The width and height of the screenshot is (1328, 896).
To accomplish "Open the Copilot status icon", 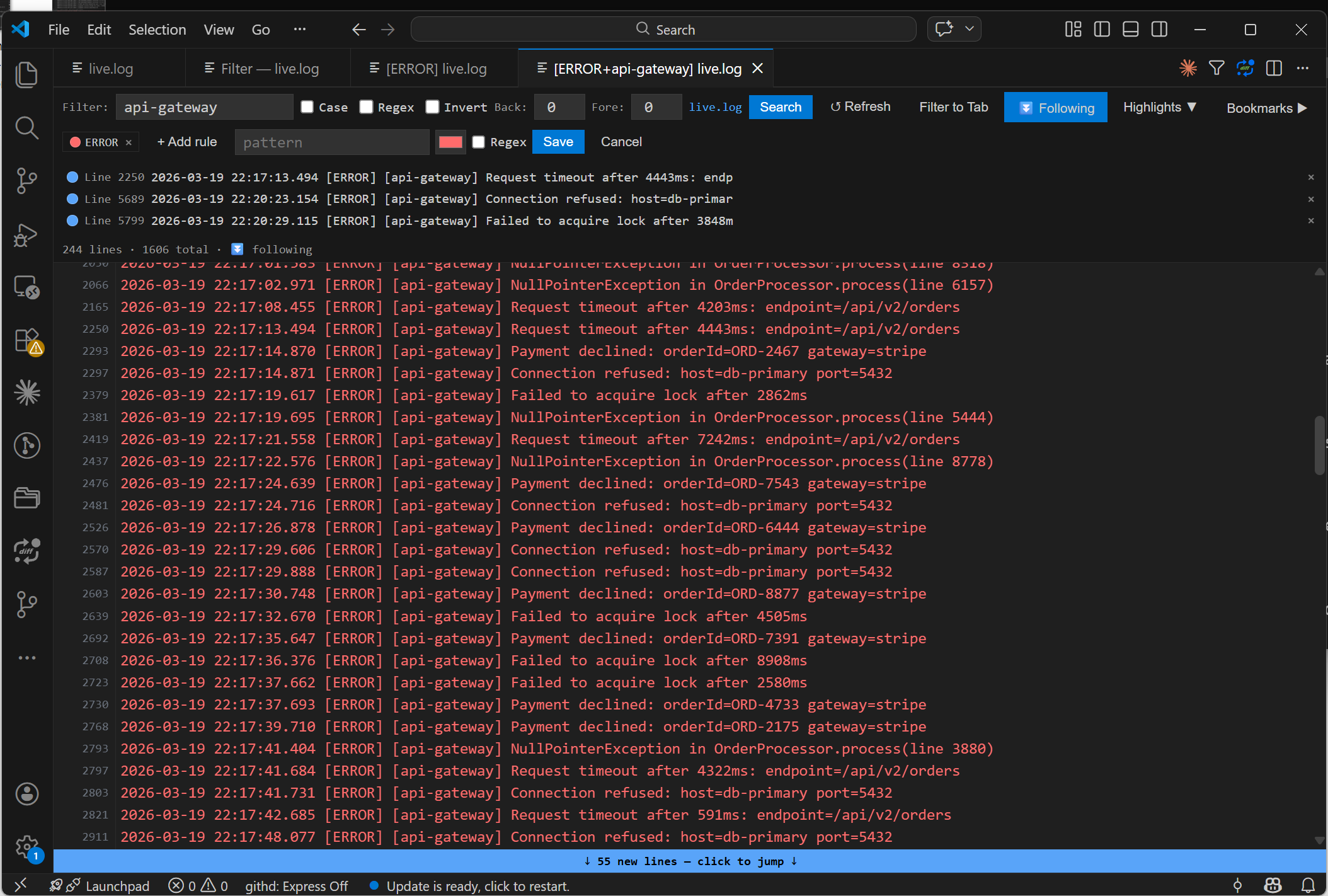I will click(1273, 885).
